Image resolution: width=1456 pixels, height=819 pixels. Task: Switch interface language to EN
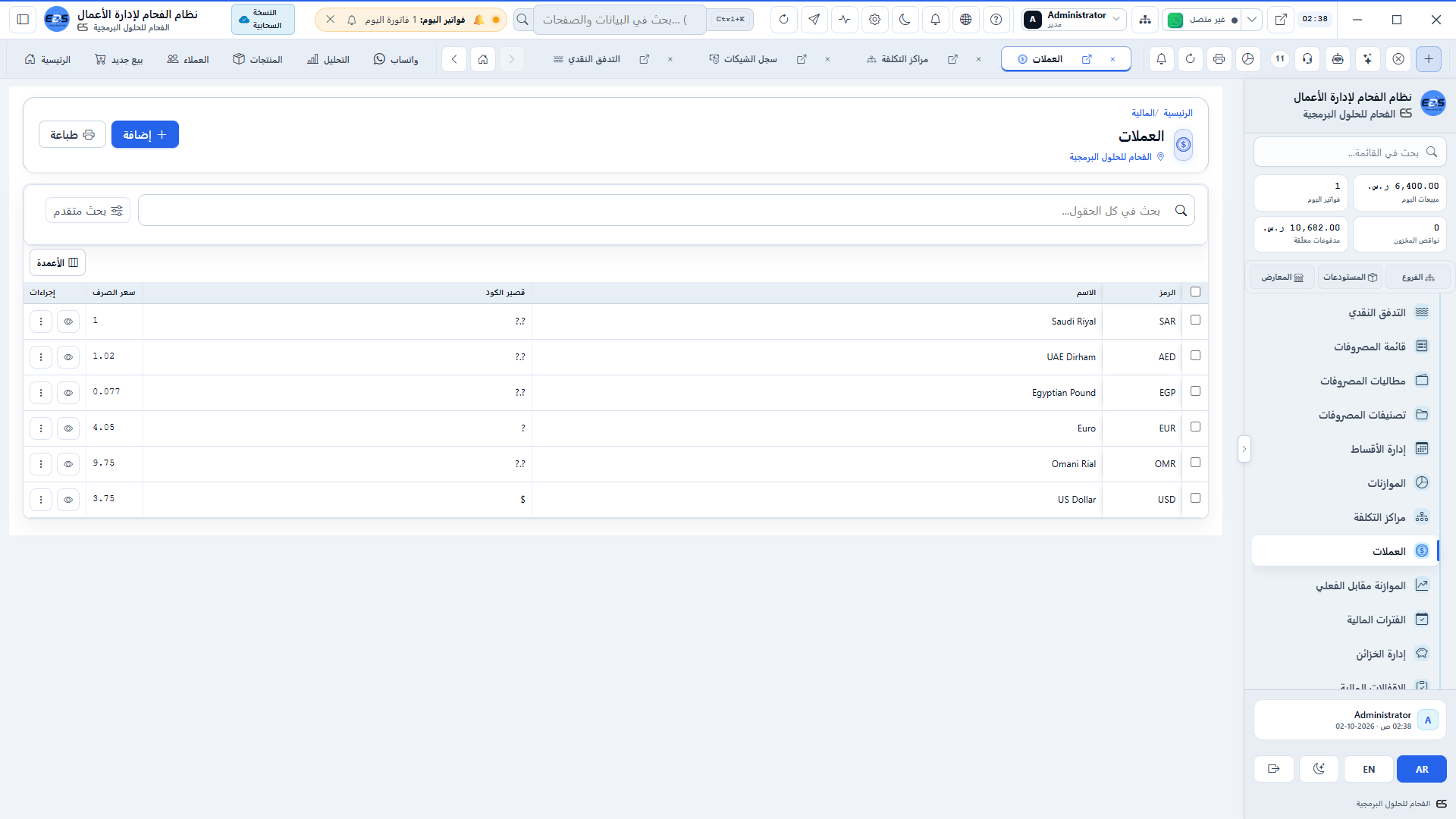tap(1369, 769)
